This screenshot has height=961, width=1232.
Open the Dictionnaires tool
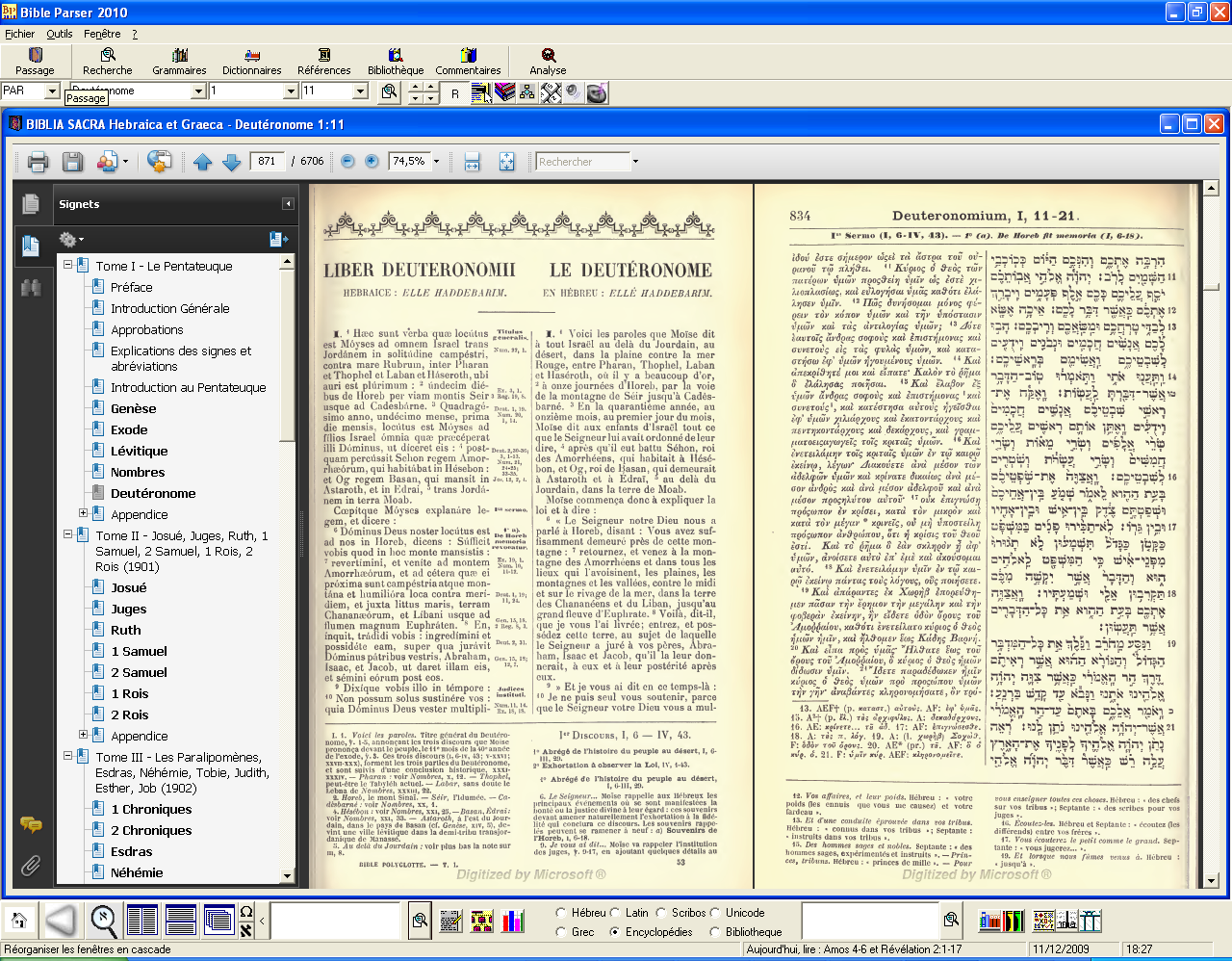[252, 62]
